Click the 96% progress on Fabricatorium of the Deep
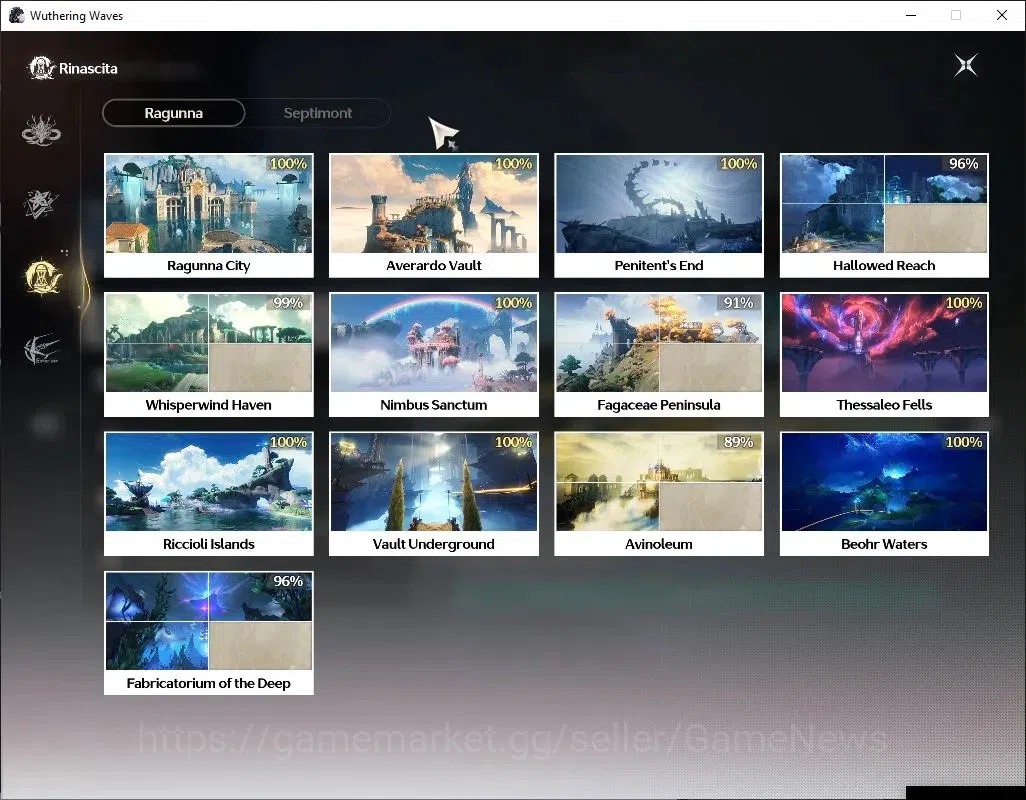Screen dimensions: 1026x800 pyautogui.click(x=288, y=582)
